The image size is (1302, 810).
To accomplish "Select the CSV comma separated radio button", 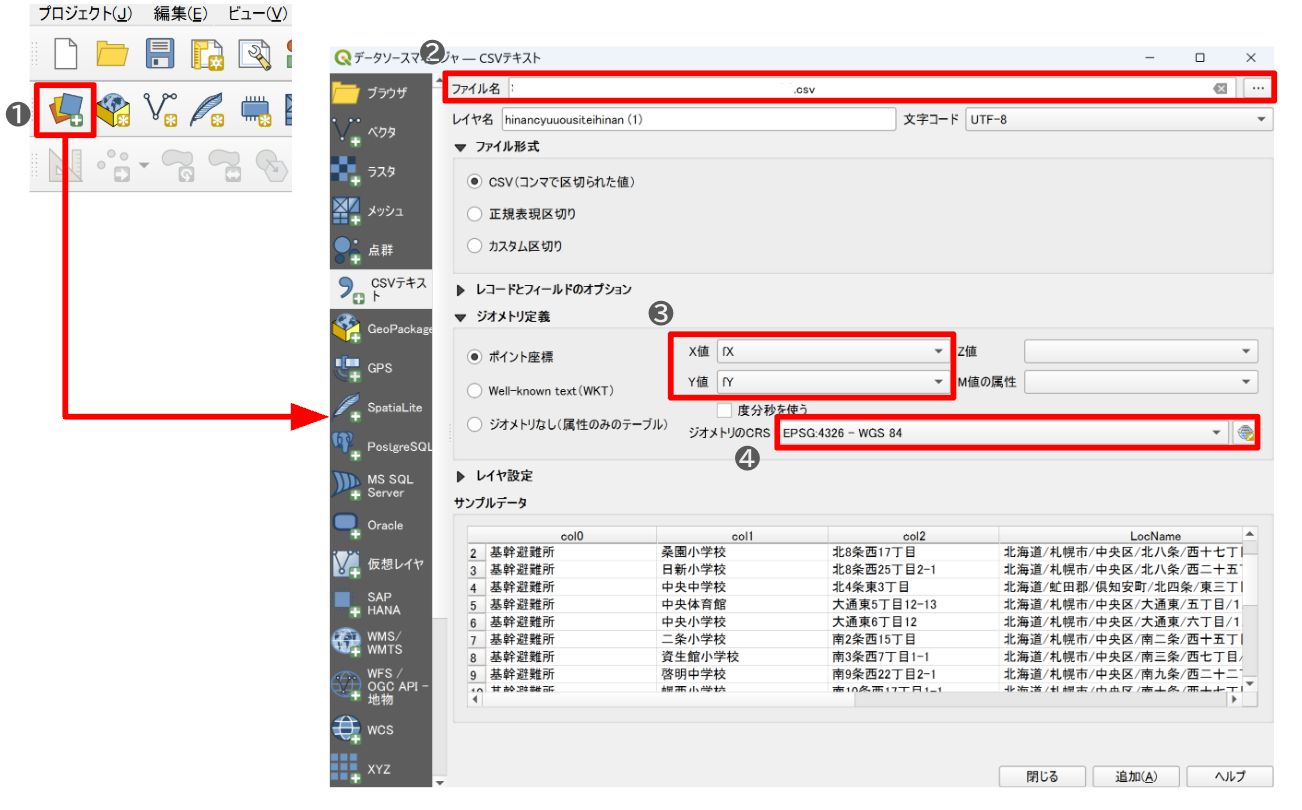I will (475, 182).
